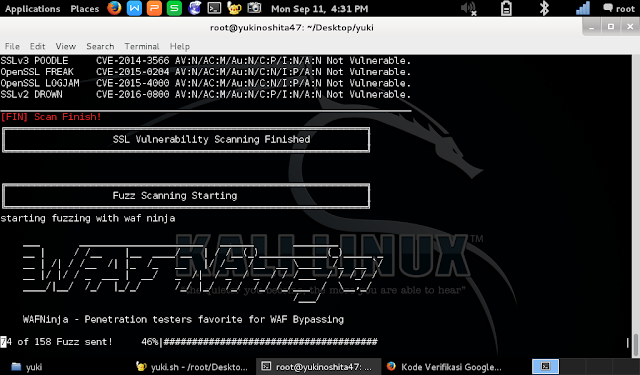Viewport: 640px width, 375px height.
Task: Open the terminal Search menu
Action: click(x=100, y=46)
